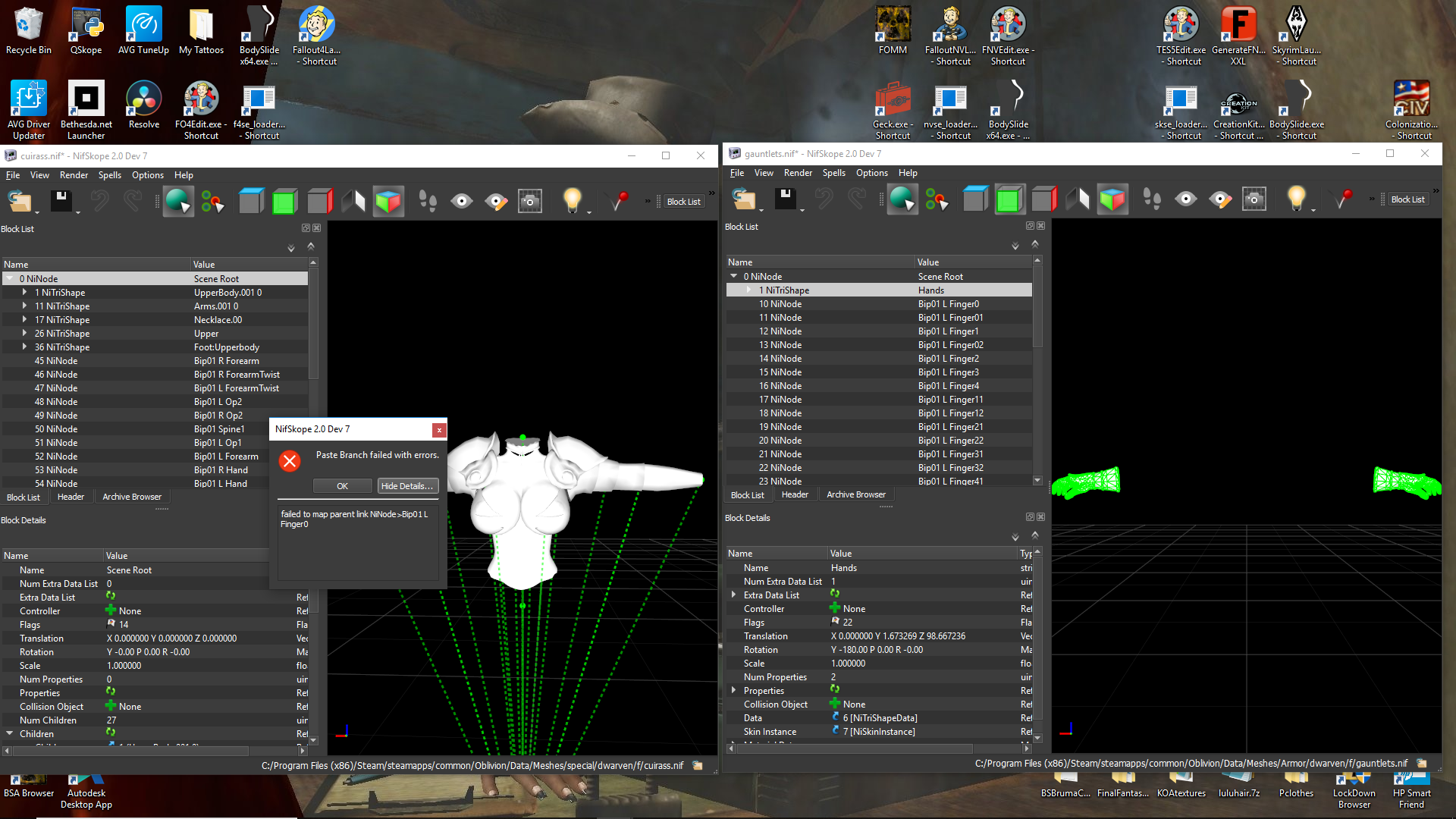1456x819 pixels.
Task: Expand the 17 NiTriShape Necklace.00 row
Action: coord(24,320)
